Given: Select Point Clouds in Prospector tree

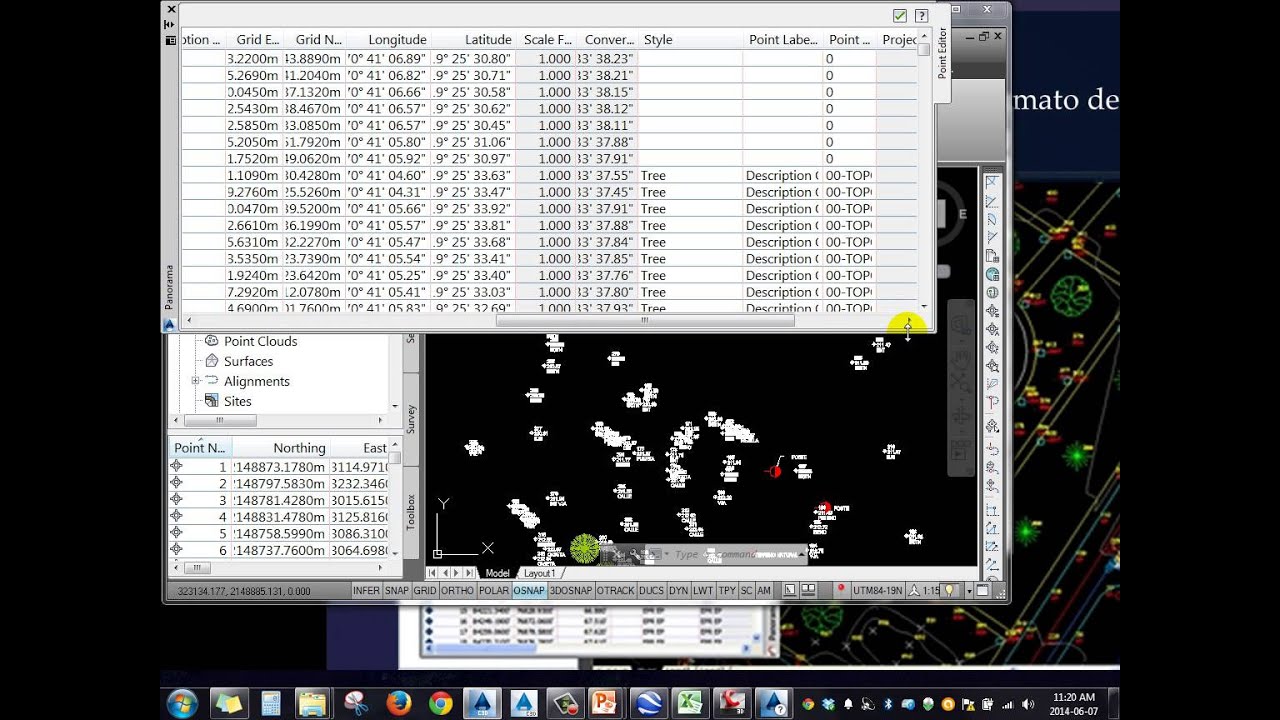Looking at the screenshot, I should point(260,341).
